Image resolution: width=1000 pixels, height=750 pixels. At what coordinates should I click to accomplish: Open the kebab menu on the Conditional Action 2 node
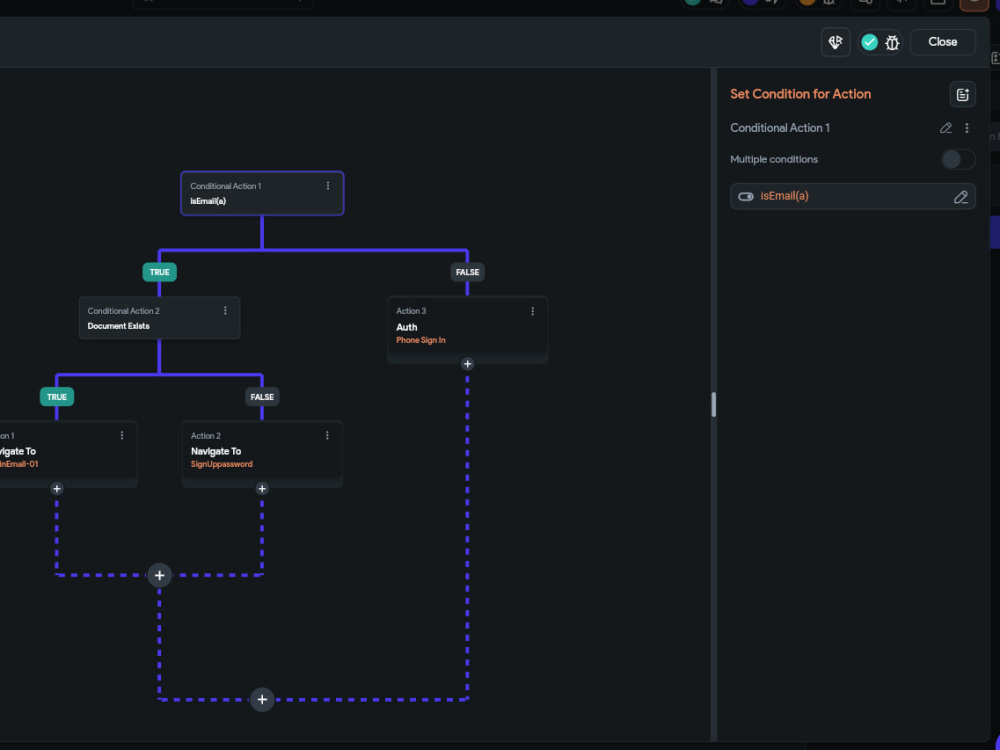click(x=225, y=311)
